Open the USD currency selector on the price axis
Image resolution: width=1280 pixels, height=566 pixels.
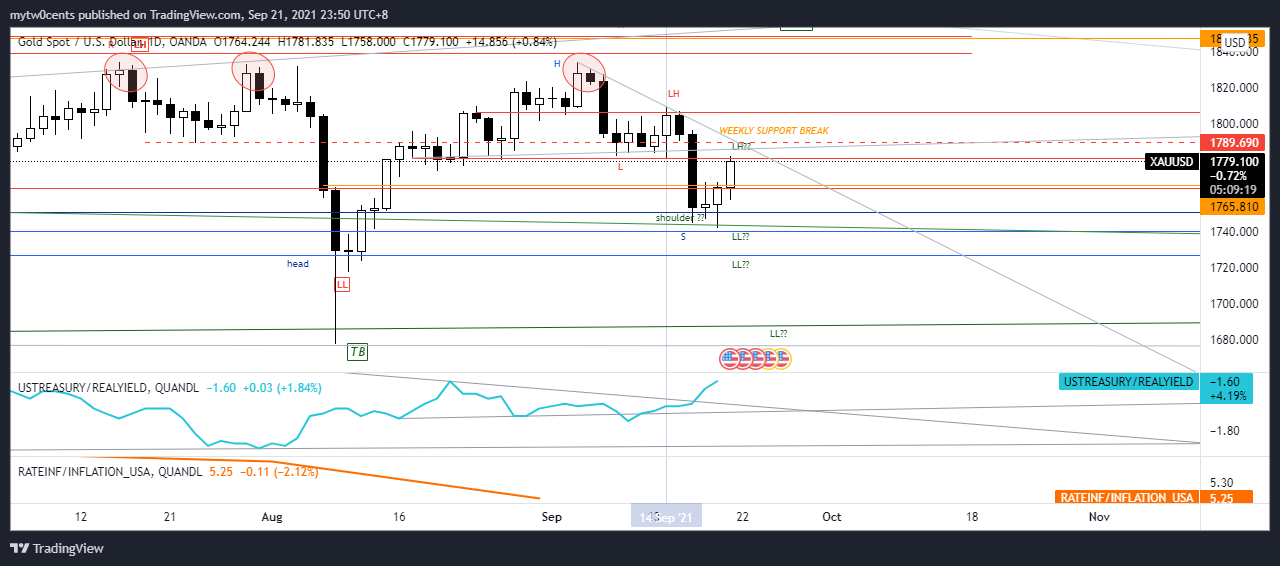tap(1235, 42)
